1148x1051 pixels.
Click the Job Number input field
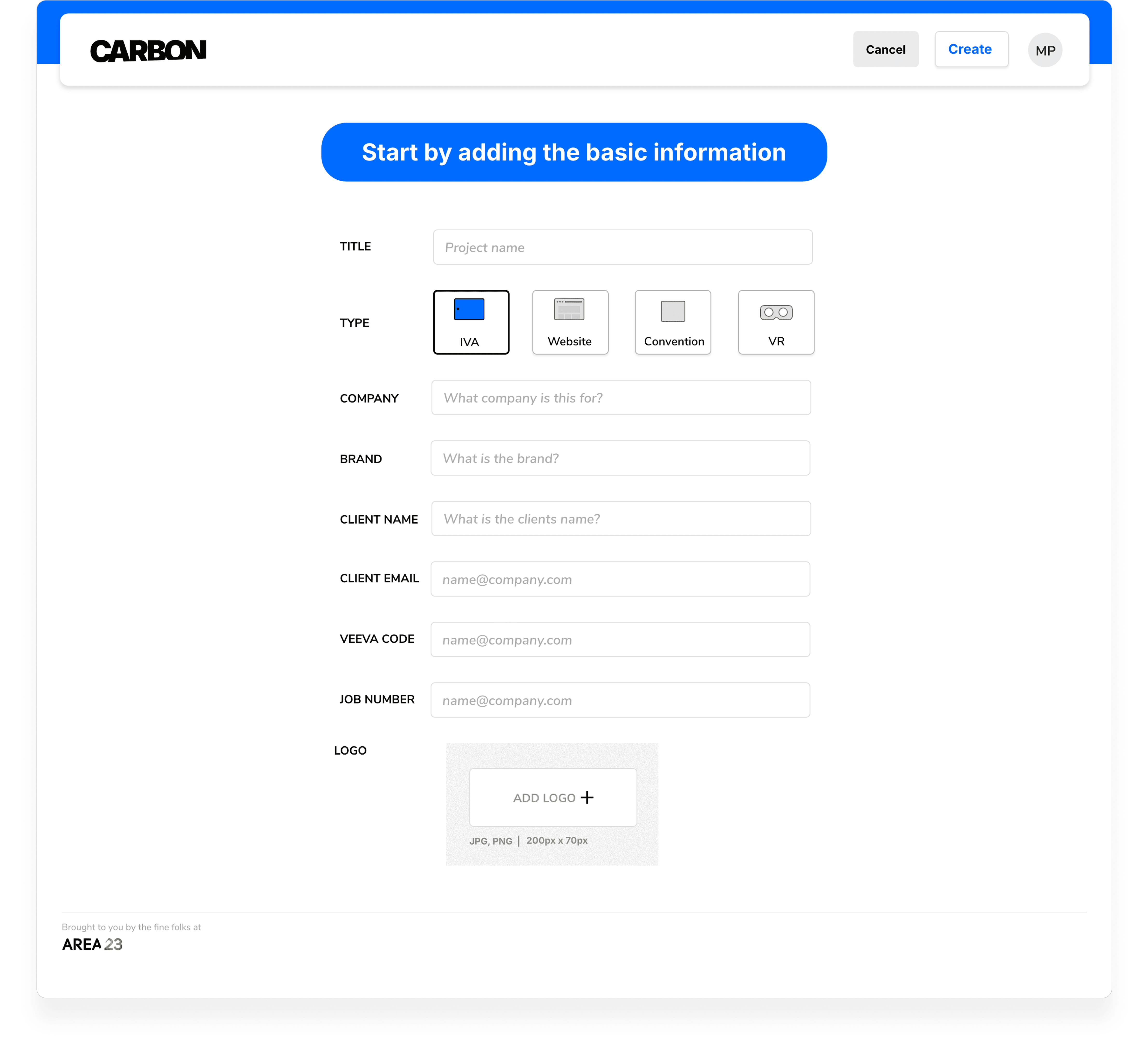click(620, 700)
